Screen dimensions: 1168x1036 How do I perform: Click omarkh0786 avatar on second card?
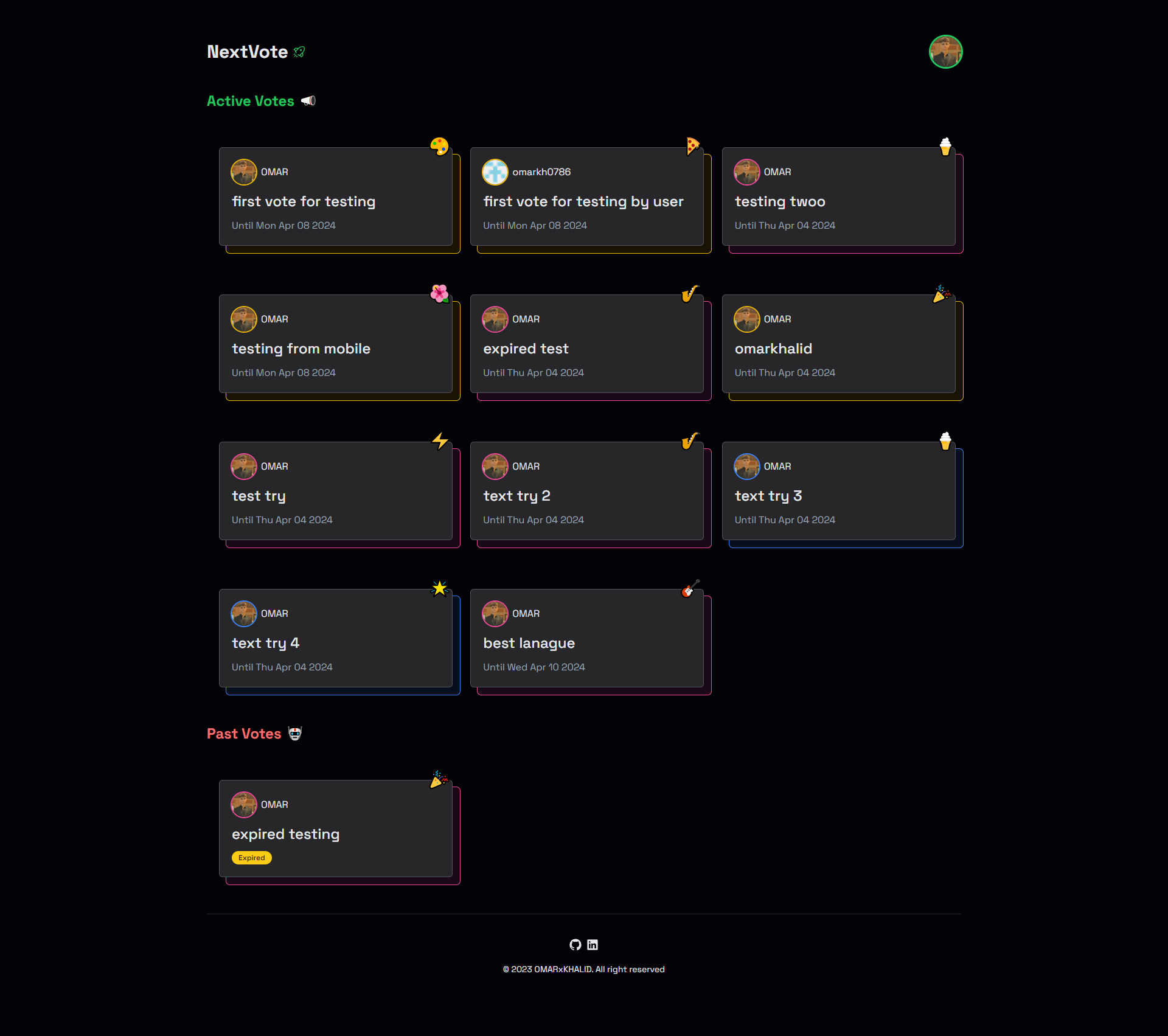click(x=495, y=172)
